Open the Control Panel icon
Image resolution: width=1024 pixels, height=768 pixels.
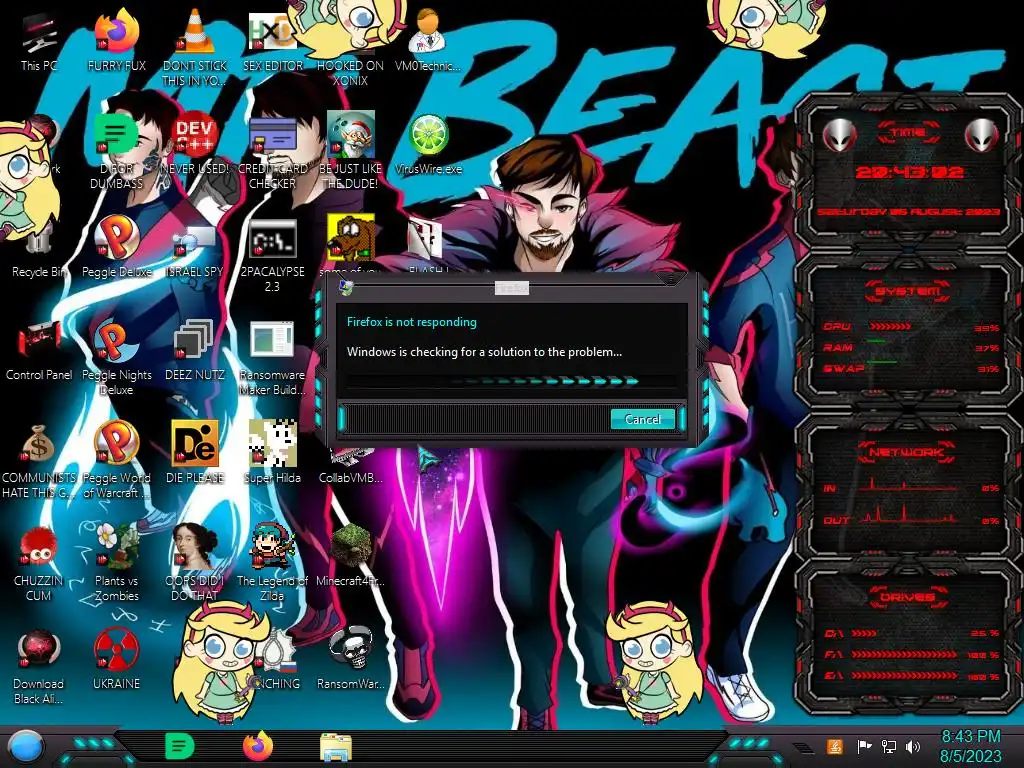[x=39, y=350]
